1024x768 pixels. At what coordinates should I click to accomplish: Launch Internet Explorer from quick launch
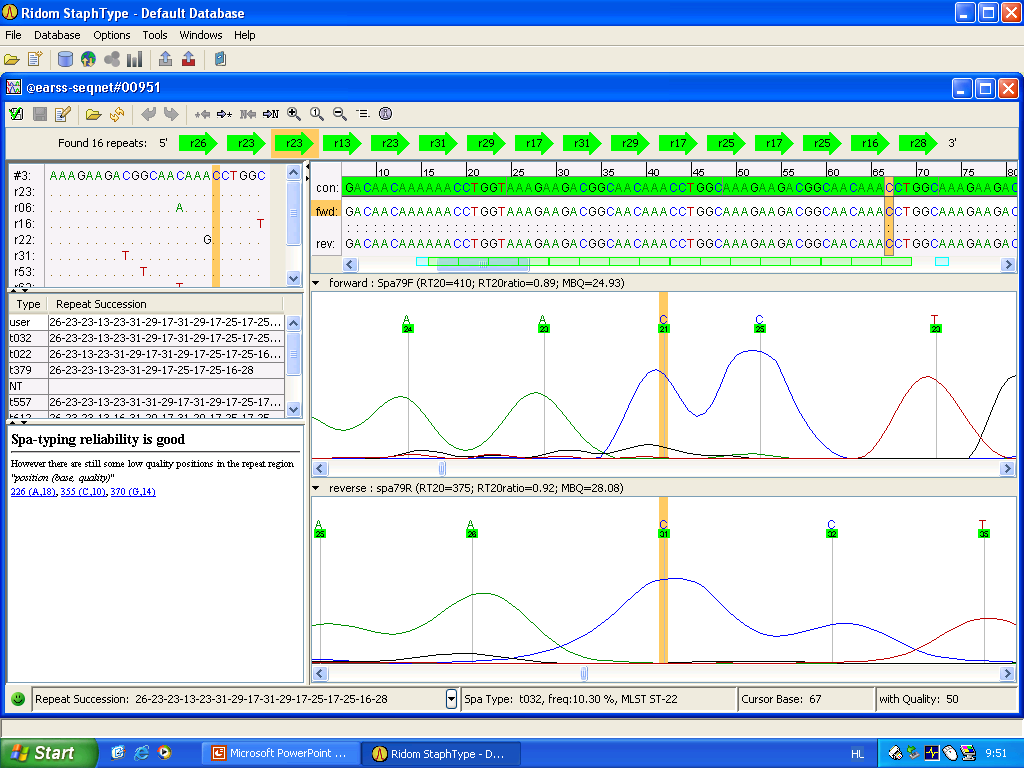(x=141, y=753)
